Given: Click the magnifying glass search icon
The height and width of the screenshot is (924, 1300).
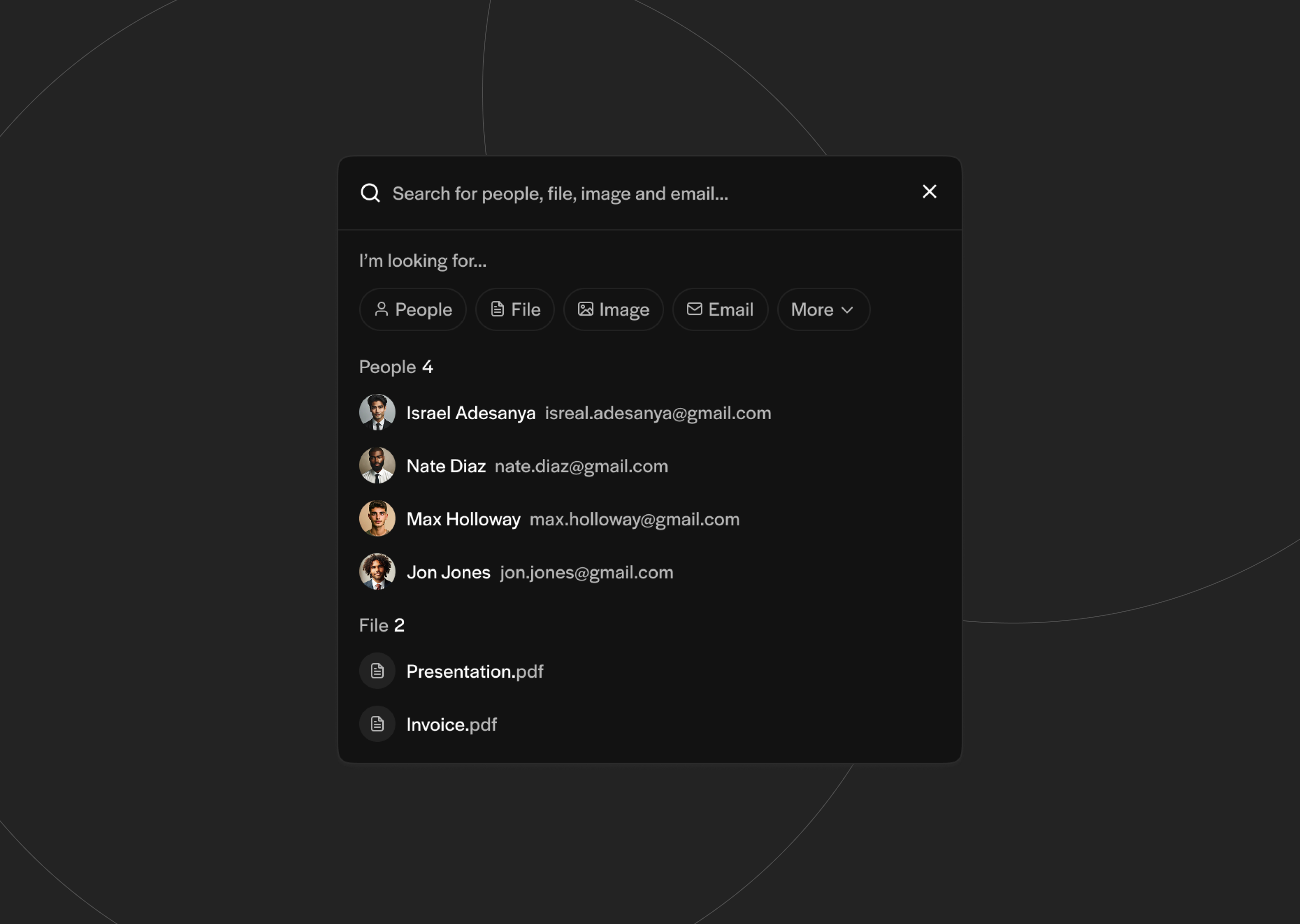Looking at the screenshot, I should click(x=371, y=193).
